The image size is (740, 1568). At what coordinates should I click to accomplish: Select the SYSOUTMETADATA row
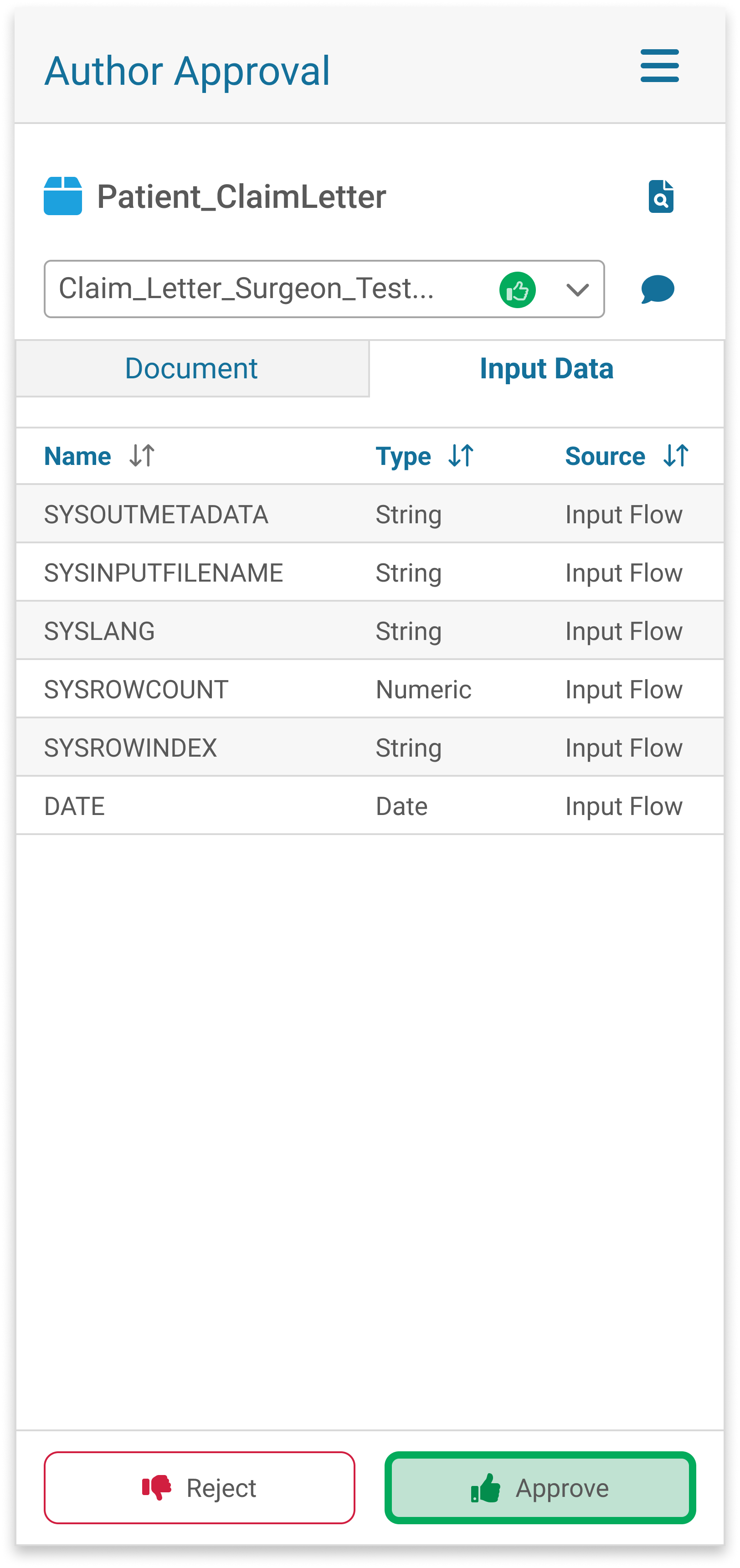[x=370, y=514]
